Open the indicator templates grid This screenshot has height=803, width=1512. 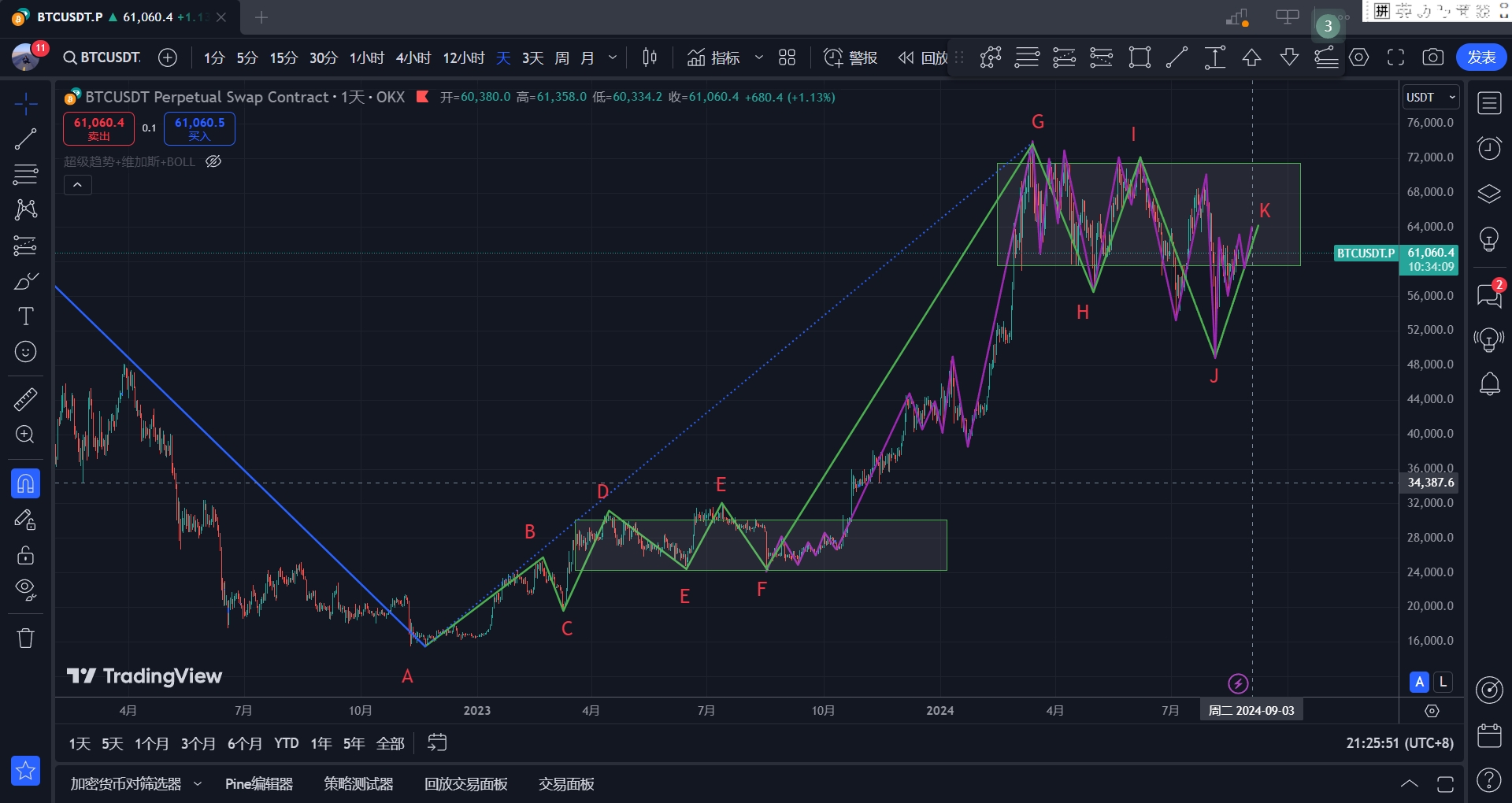coord(787,57)
